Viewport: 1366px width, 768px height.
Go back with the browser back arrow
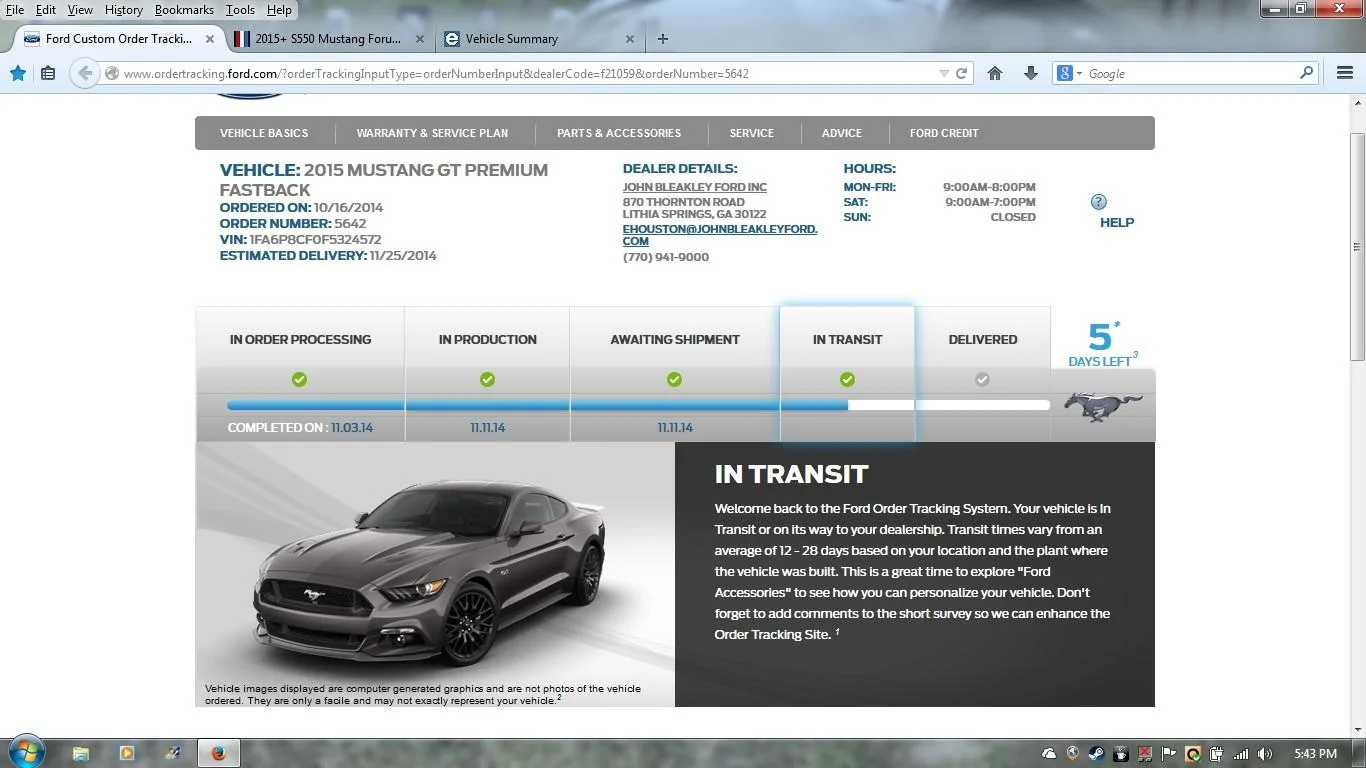click(85, 73)
